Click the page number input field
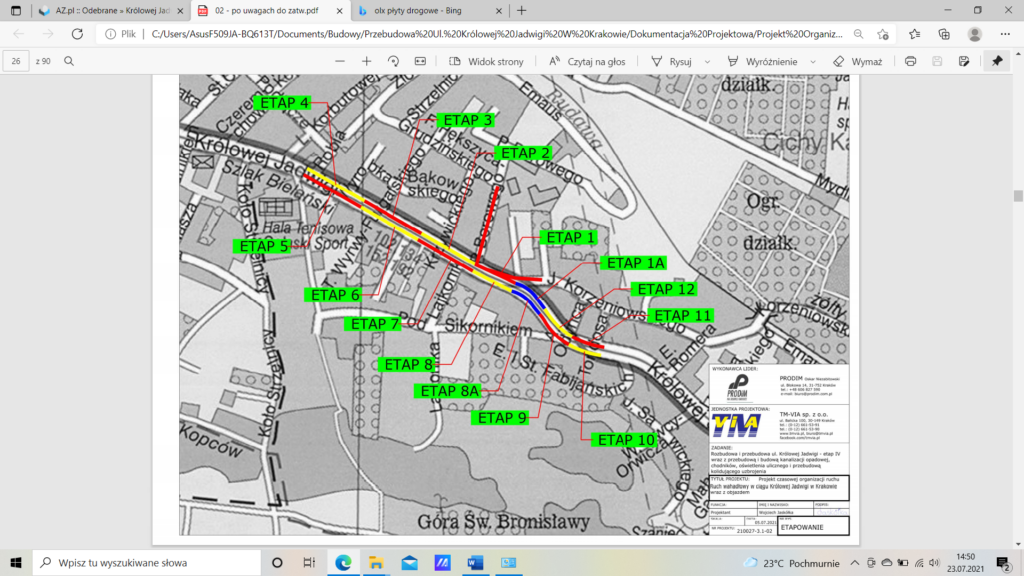The height and width of the screenshot is (576, 1024). (16, 61)
